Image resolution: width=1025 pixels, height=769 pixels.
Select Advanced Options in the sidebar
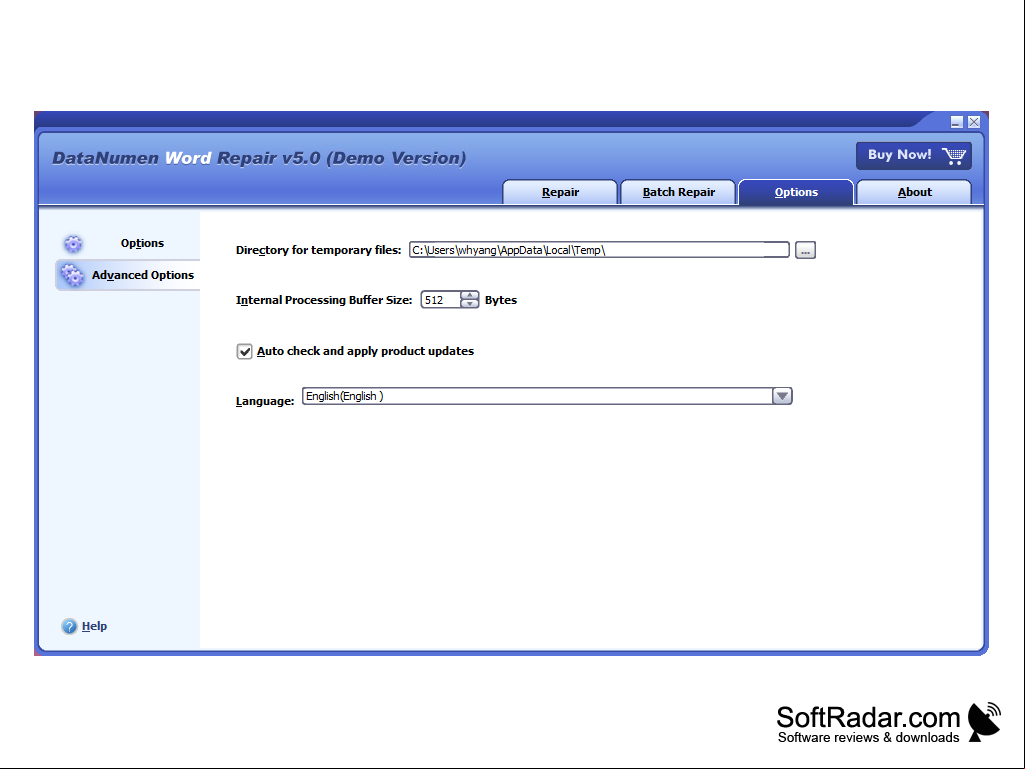pos(128,275)
